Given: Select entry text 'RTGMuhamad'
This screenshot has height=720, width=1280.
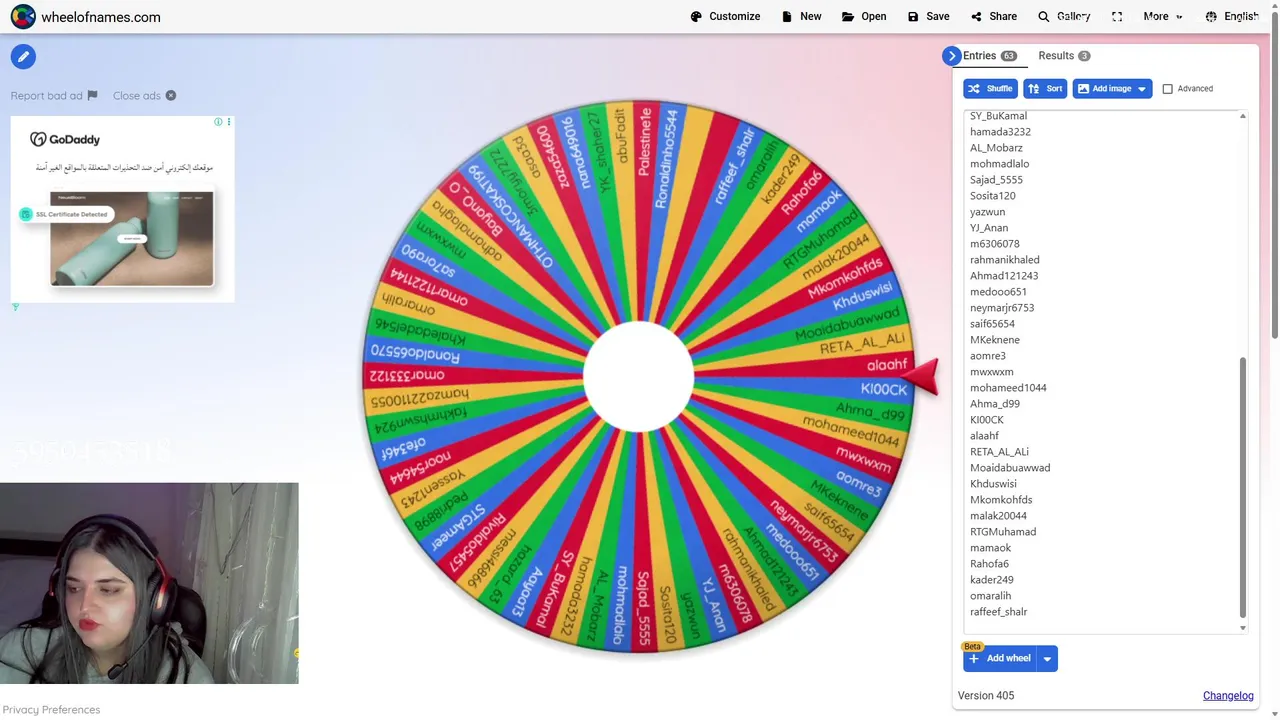Looking at the screenshot, I should point(1003,532).
